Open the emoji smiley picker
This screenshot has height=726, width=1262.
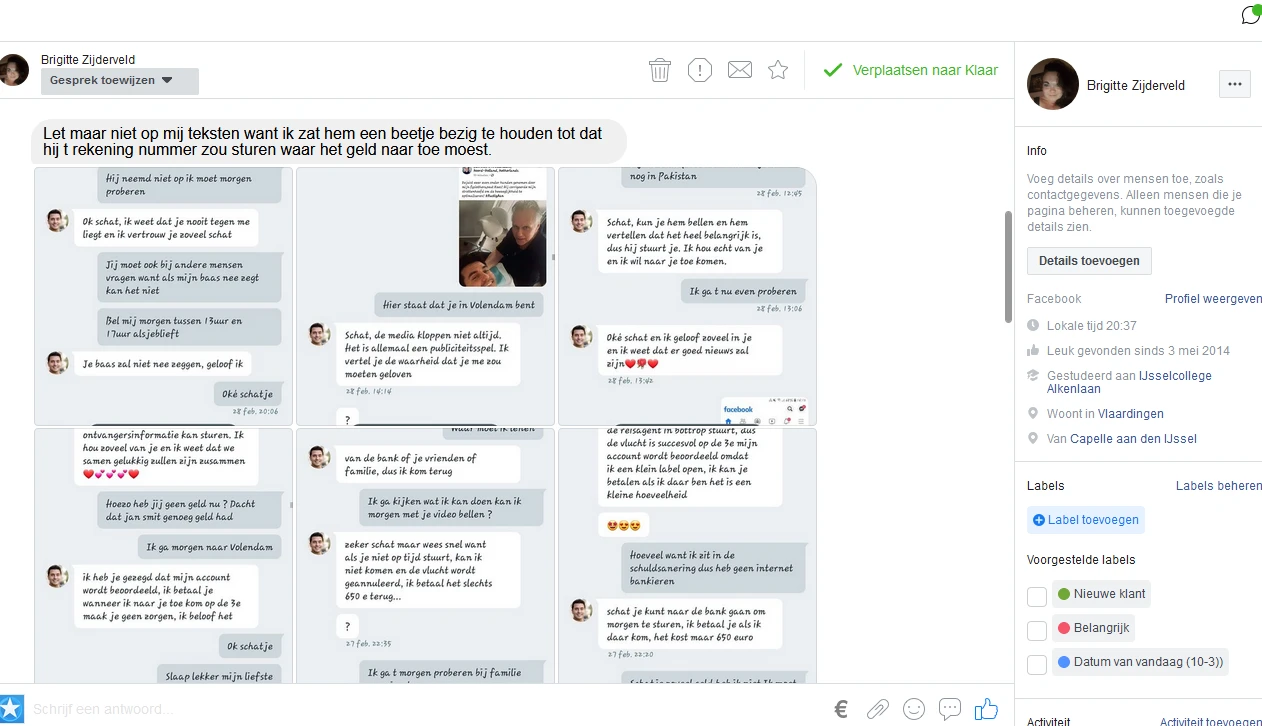913,709
